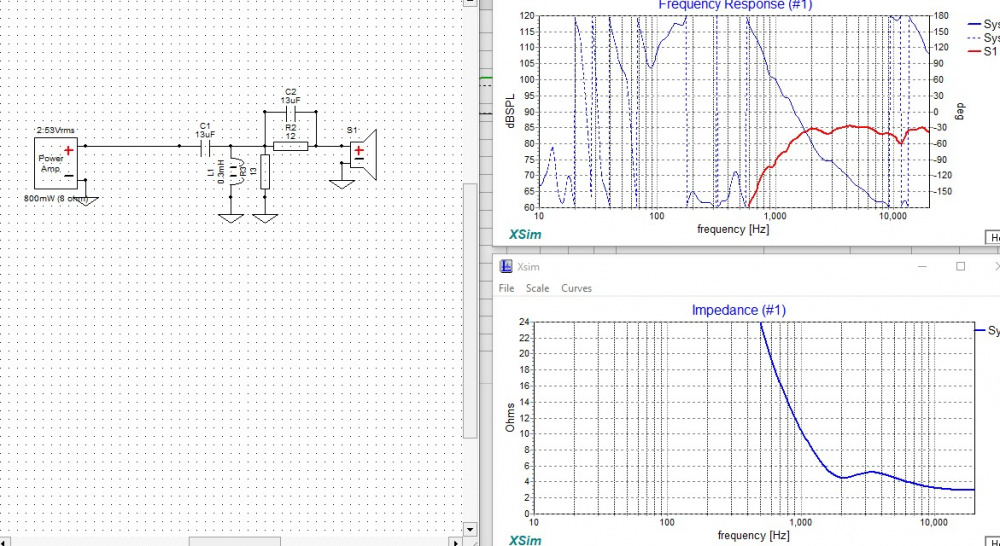Viewport: 1000px width, 546px height.
Task: Click the red S1 legend entry
Action: [985, 51]
